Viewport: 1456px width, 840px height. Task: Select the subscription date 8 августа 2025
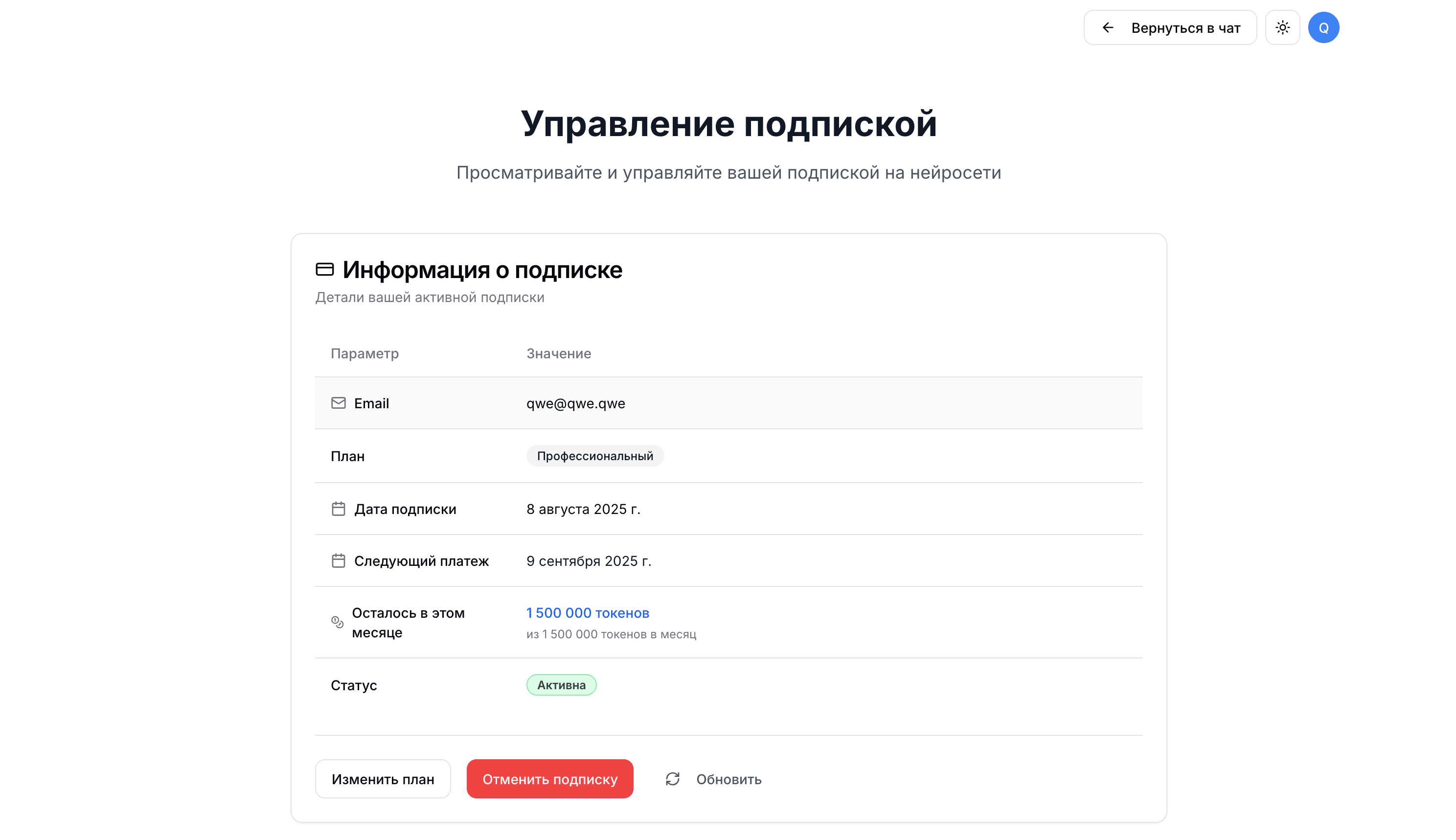pyautogui.click(x=584, y=509)
